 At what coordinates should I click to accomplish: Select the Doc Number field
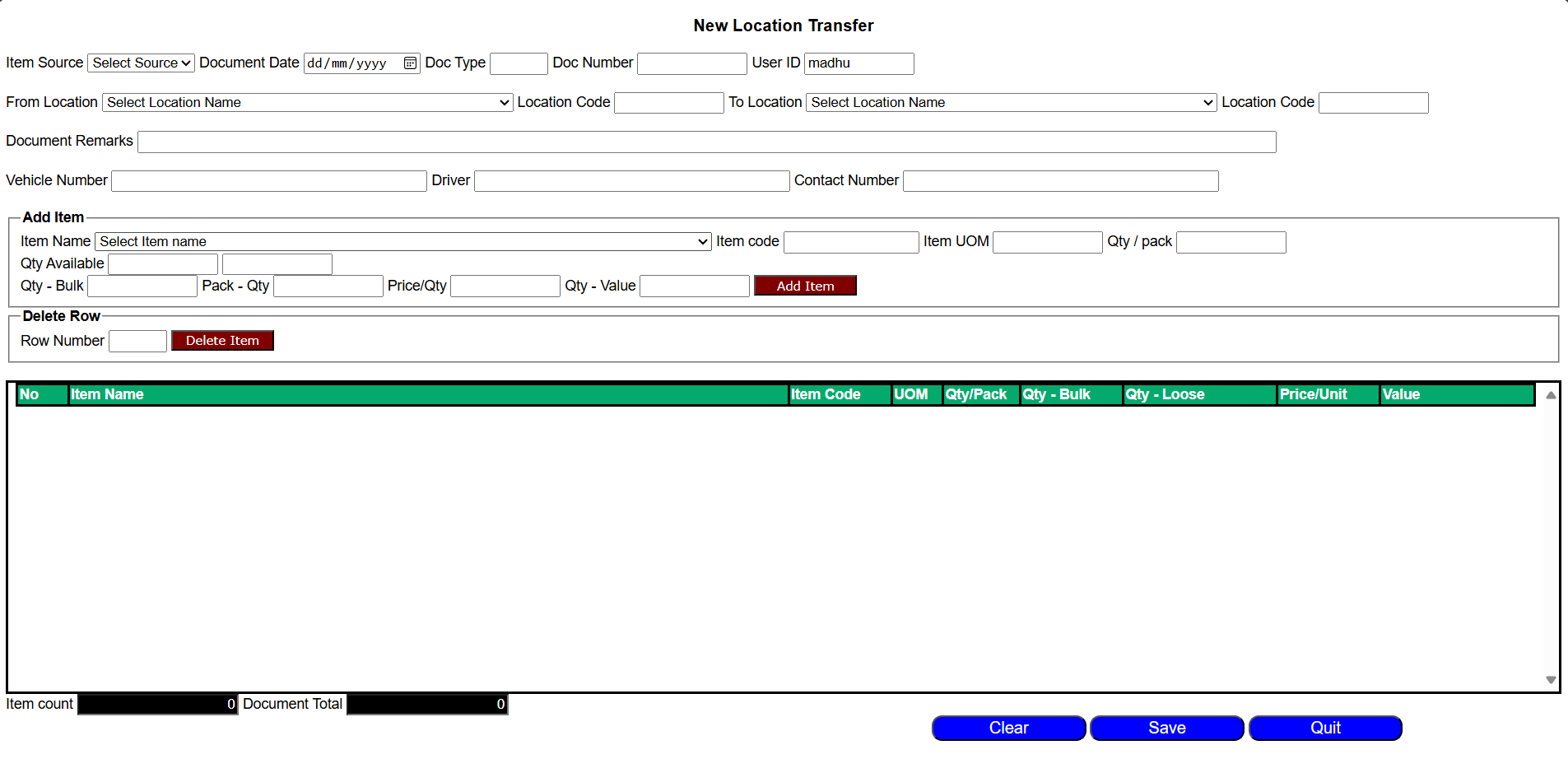tap(691, 64)
